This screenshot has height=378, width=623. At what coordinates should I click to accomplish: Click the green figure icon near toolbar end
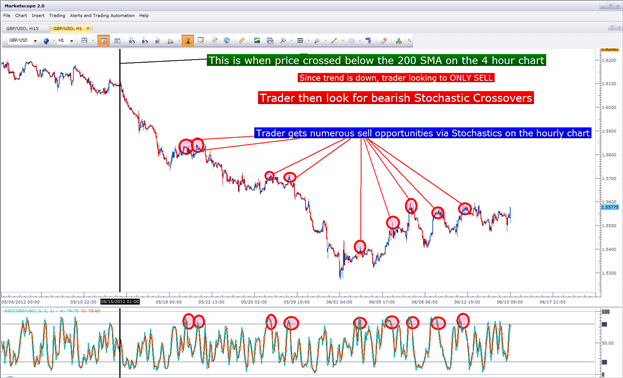(x=399, y=41)
